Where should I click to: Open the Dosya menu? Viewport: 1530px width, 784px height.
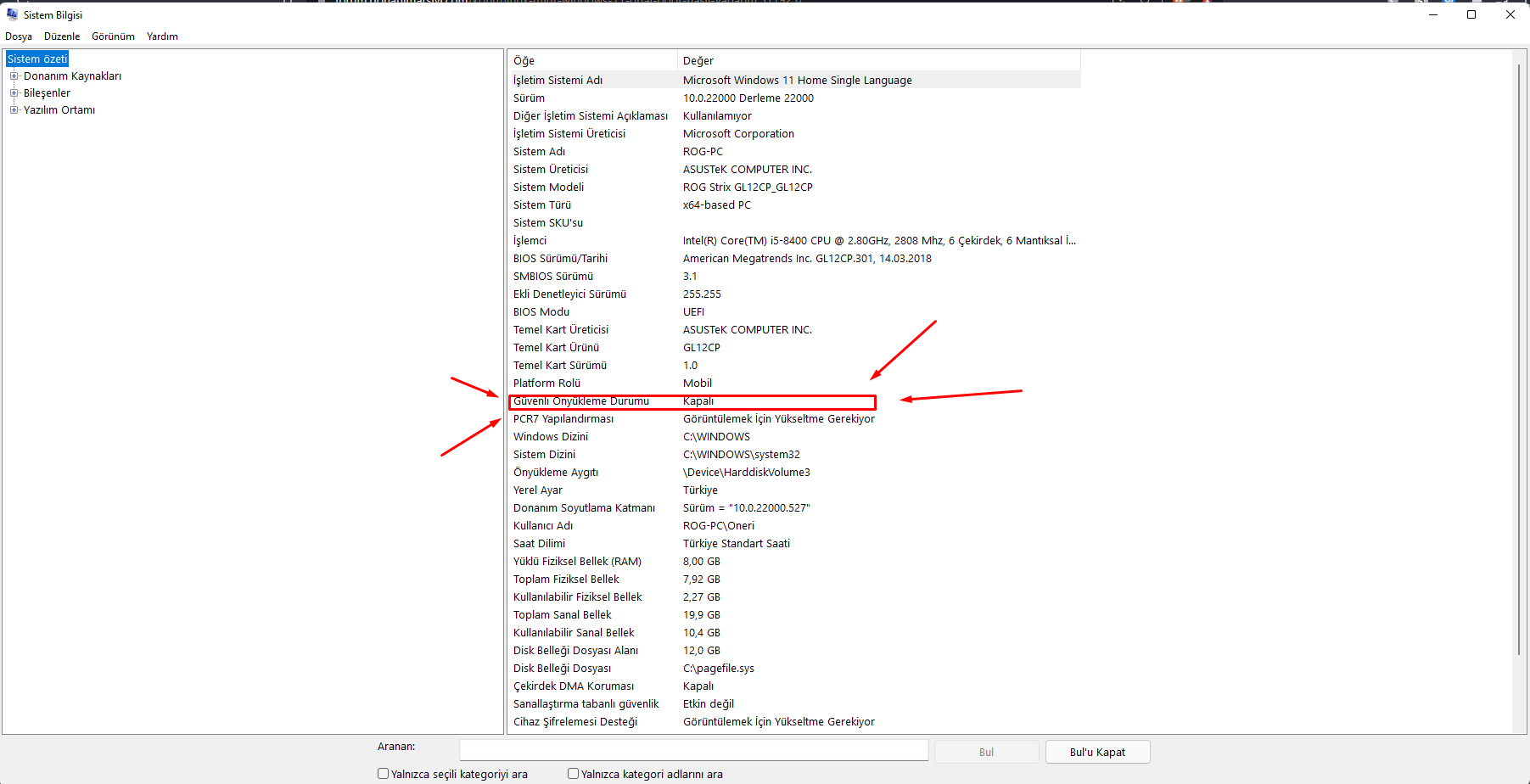point(19,36)
